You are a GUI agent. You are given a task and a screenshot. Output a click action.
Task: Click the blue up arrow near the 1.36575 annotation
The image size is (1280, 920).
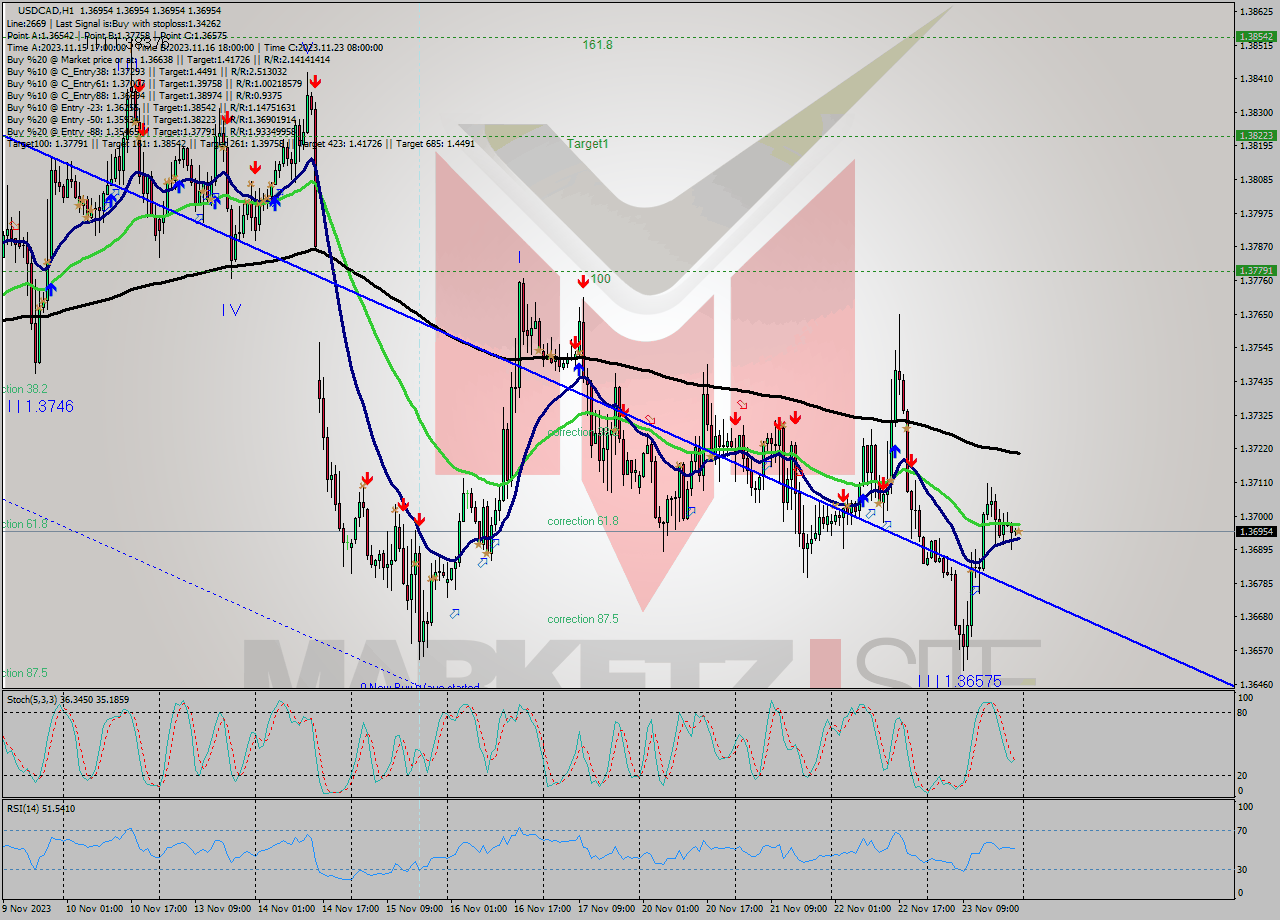[x=975, y=591]
